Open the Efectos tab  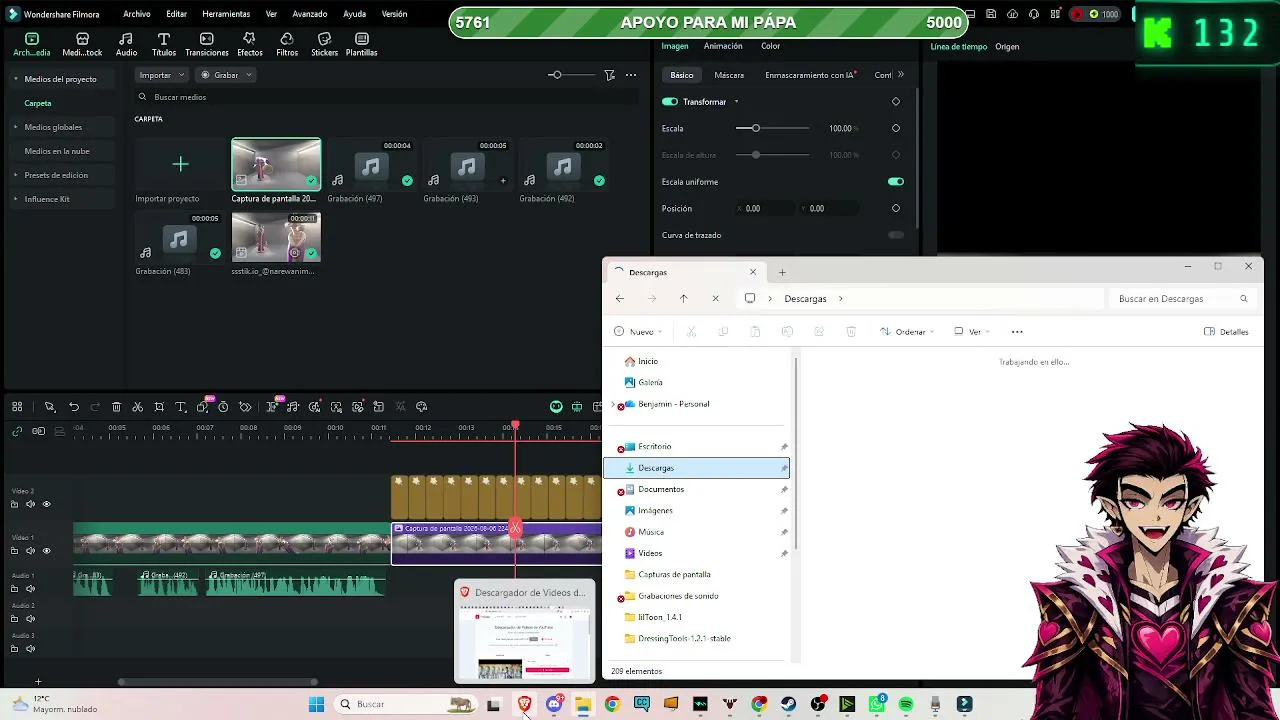pos(250,45)
